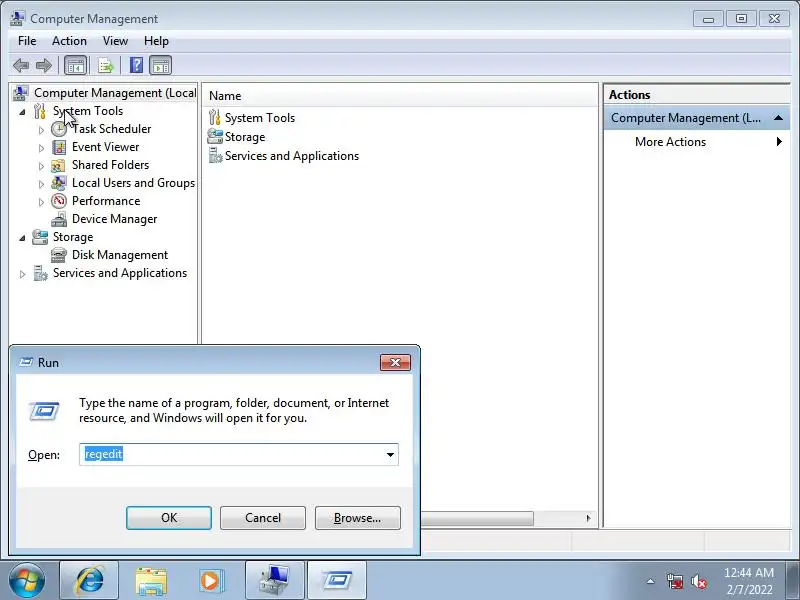Screen dimensions: 800x600
Task: Launch Internet Explorer from the taskbar
Action: [89, 581]
